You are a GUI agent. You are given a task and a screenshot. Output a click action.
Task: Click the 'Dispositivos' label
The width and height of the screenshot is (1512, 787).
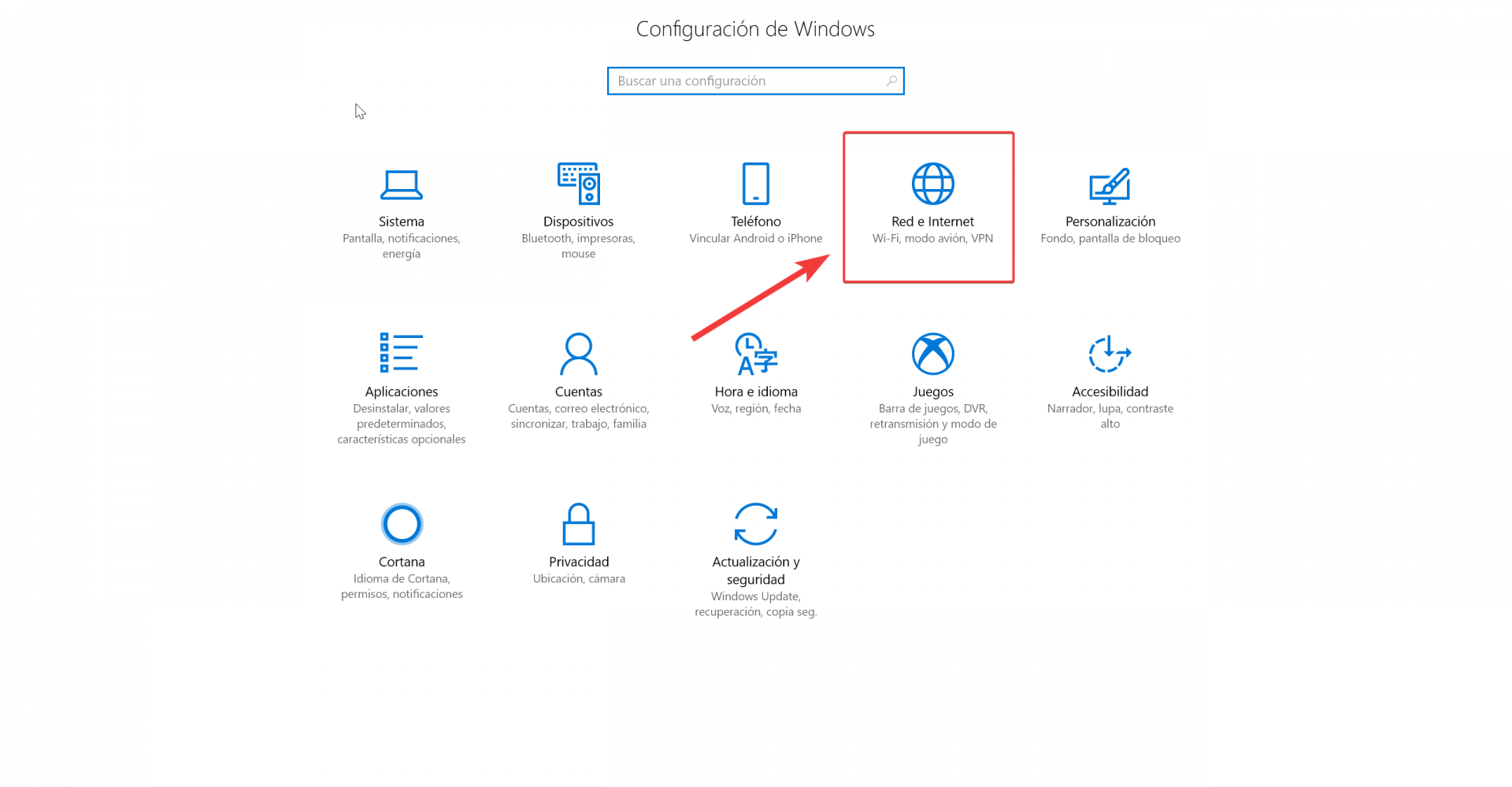click(x=579, y=221)
